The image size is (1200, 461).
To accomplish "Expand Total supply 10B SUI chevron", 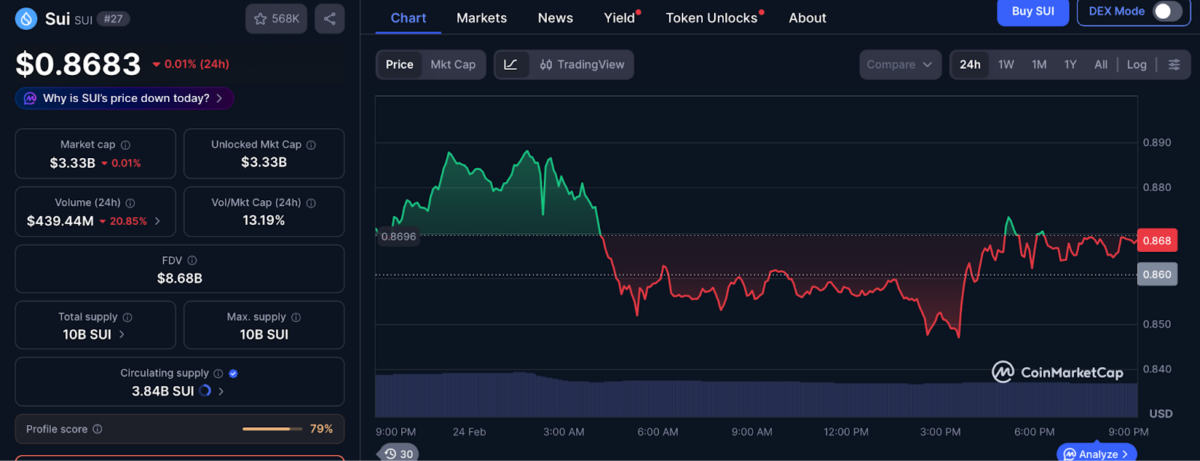I will [122, 335].
